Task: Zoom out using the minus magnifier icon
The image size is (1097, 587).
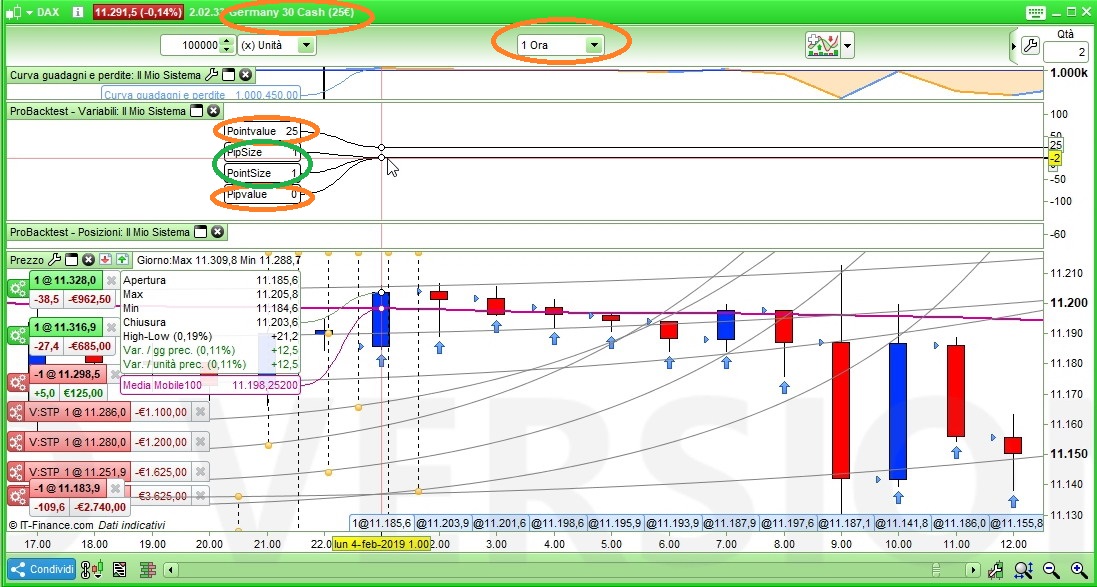Action: (x=1050, y=570)
